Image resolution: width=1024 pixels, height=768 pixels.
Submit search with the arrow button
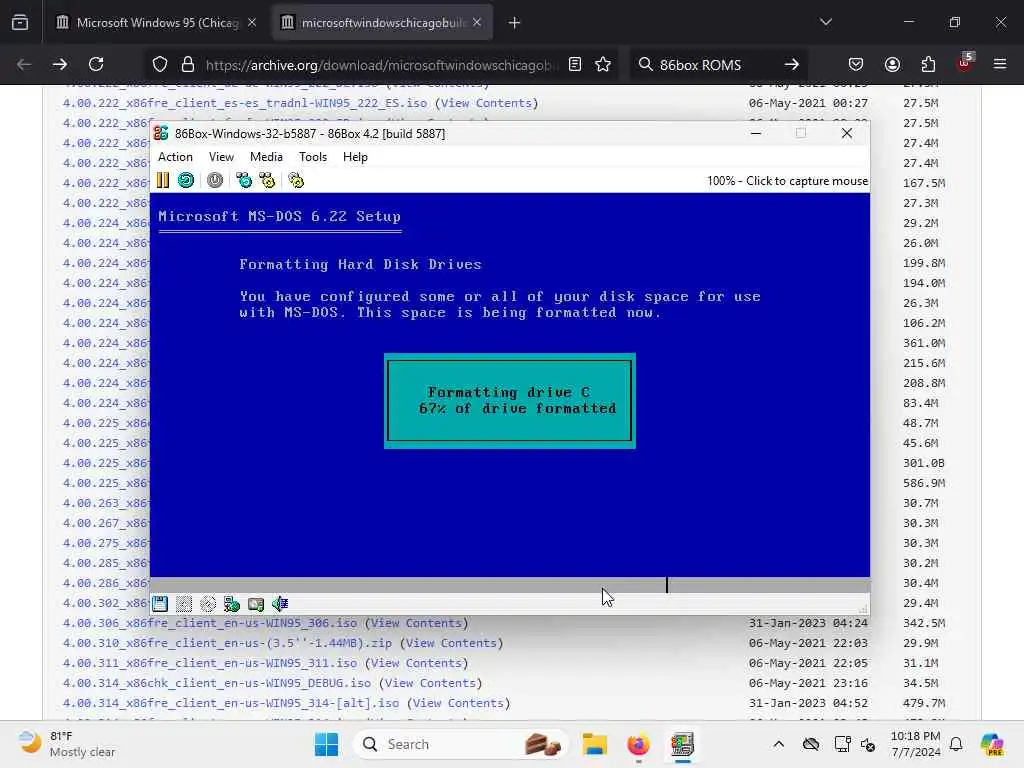(792, 64)
